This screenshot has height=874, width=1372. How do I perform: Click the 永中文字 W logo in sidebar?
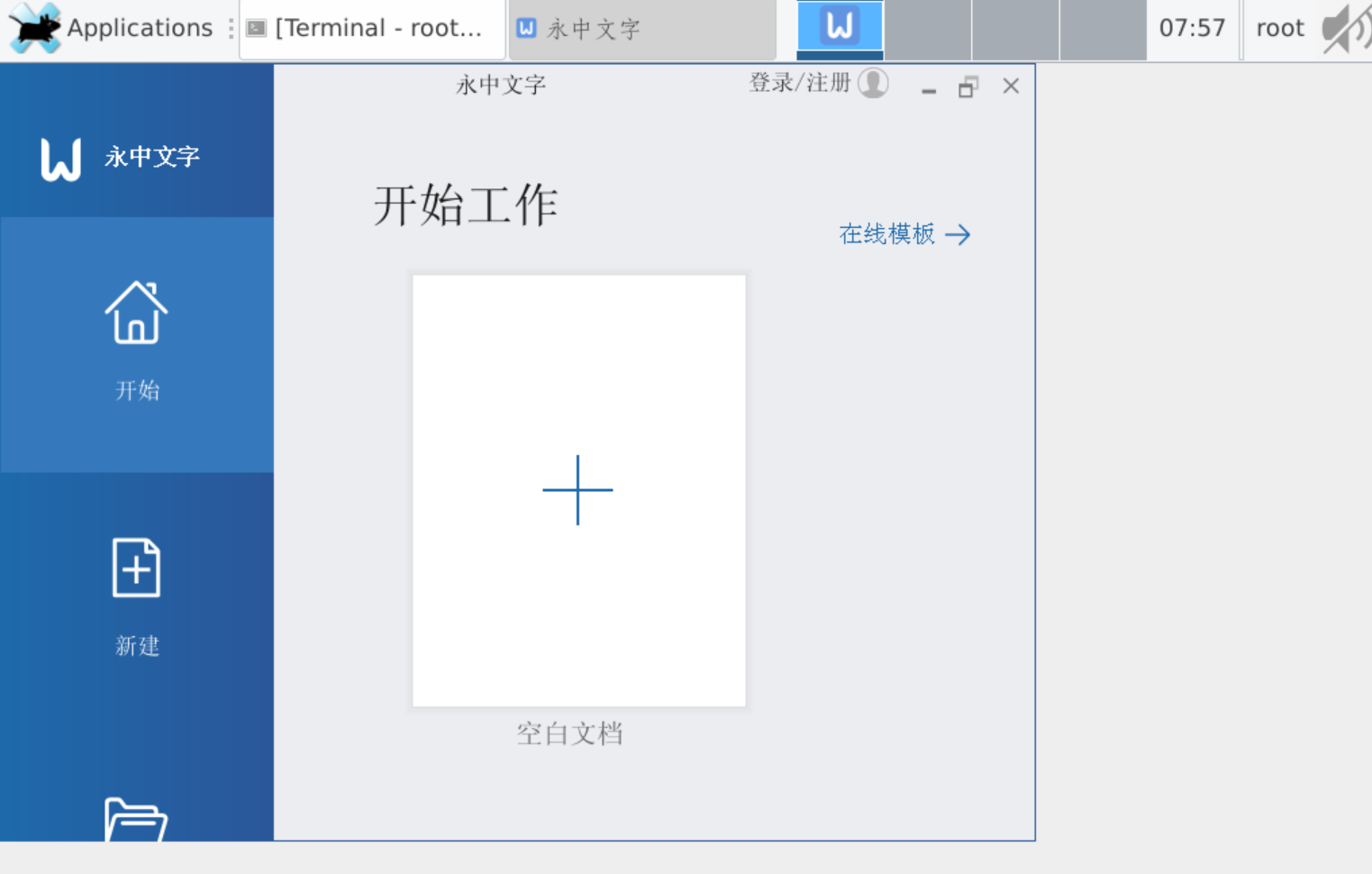(x=61, y=159)
